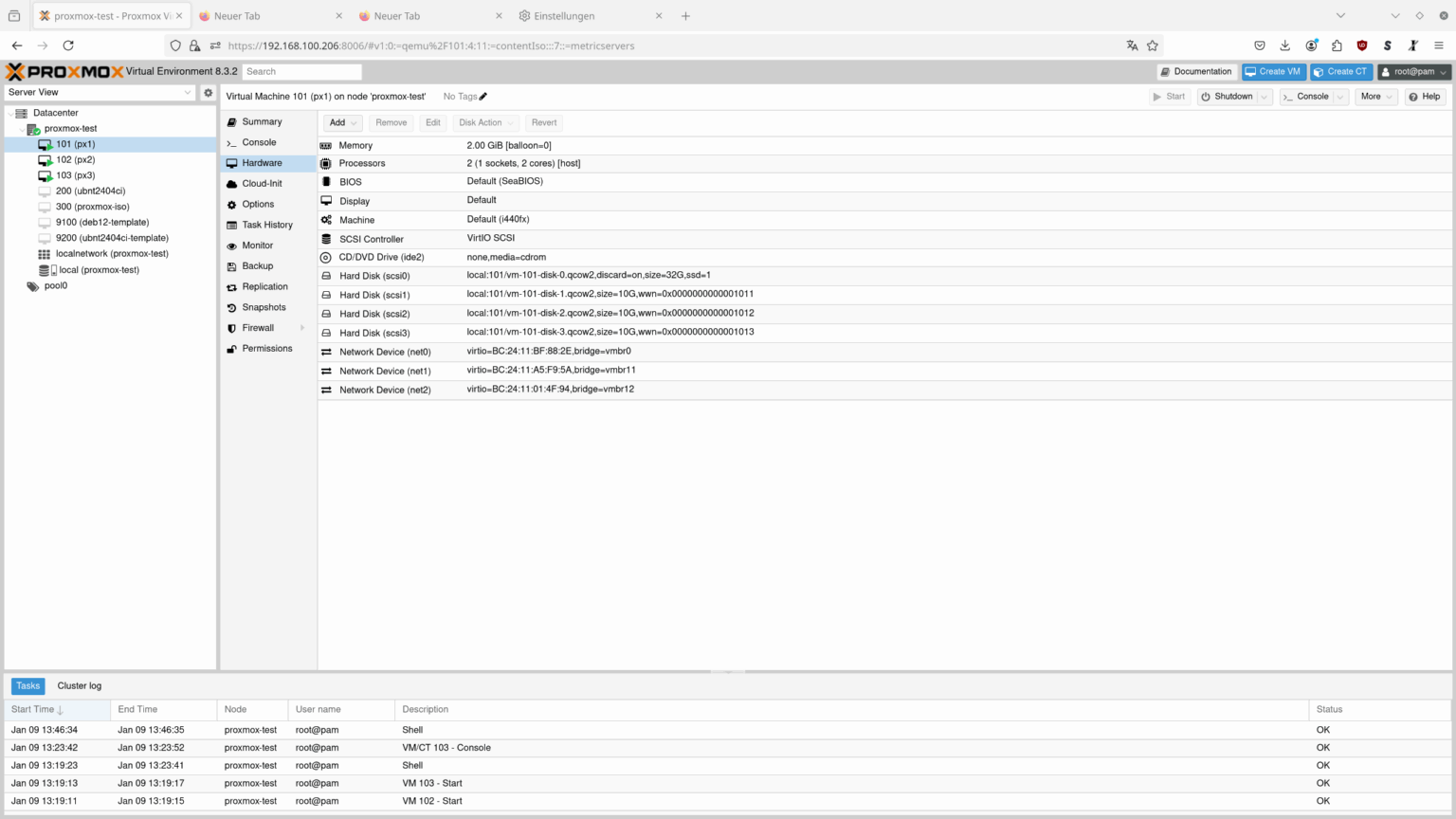Viewport: 1456px width, 819px height.
Task: Open the Permissions panel
Action: (269, 349)
